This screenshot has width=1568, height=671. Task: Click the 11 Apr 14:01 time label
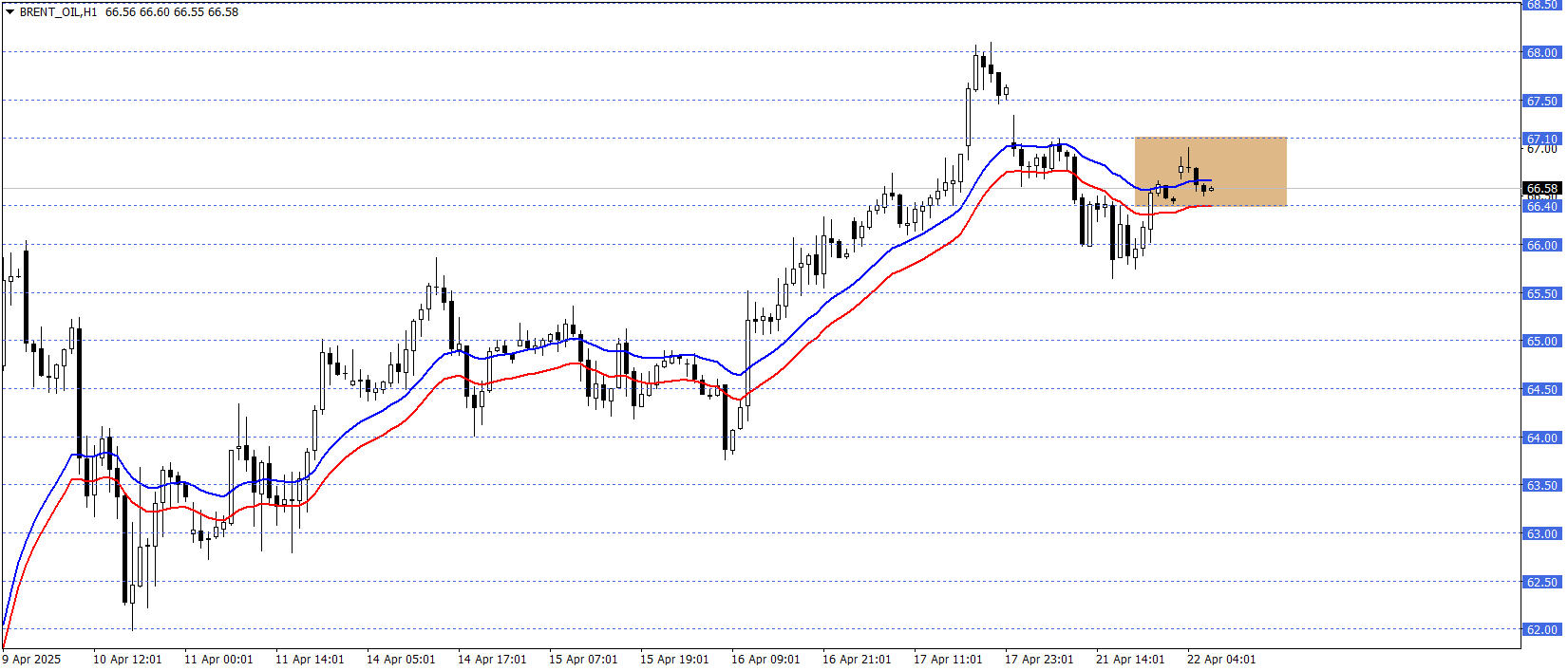tap(310, 659)
